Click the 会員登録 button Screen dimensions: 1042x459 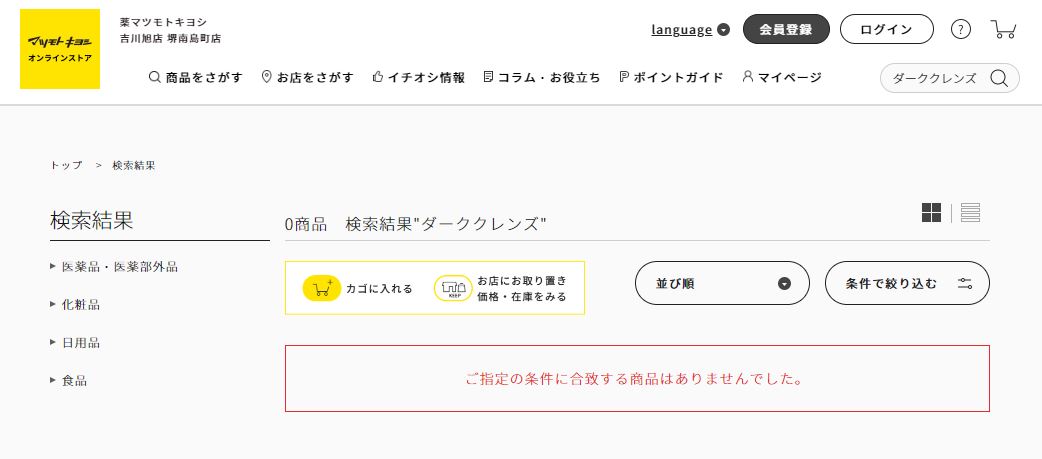786,29
